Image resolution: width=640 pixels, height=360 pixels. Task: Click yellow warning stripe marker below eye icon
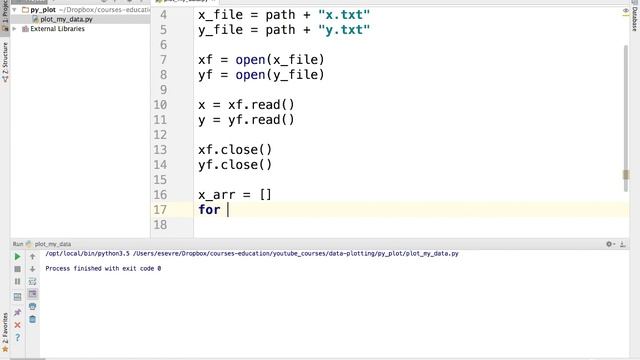[625, 16]
